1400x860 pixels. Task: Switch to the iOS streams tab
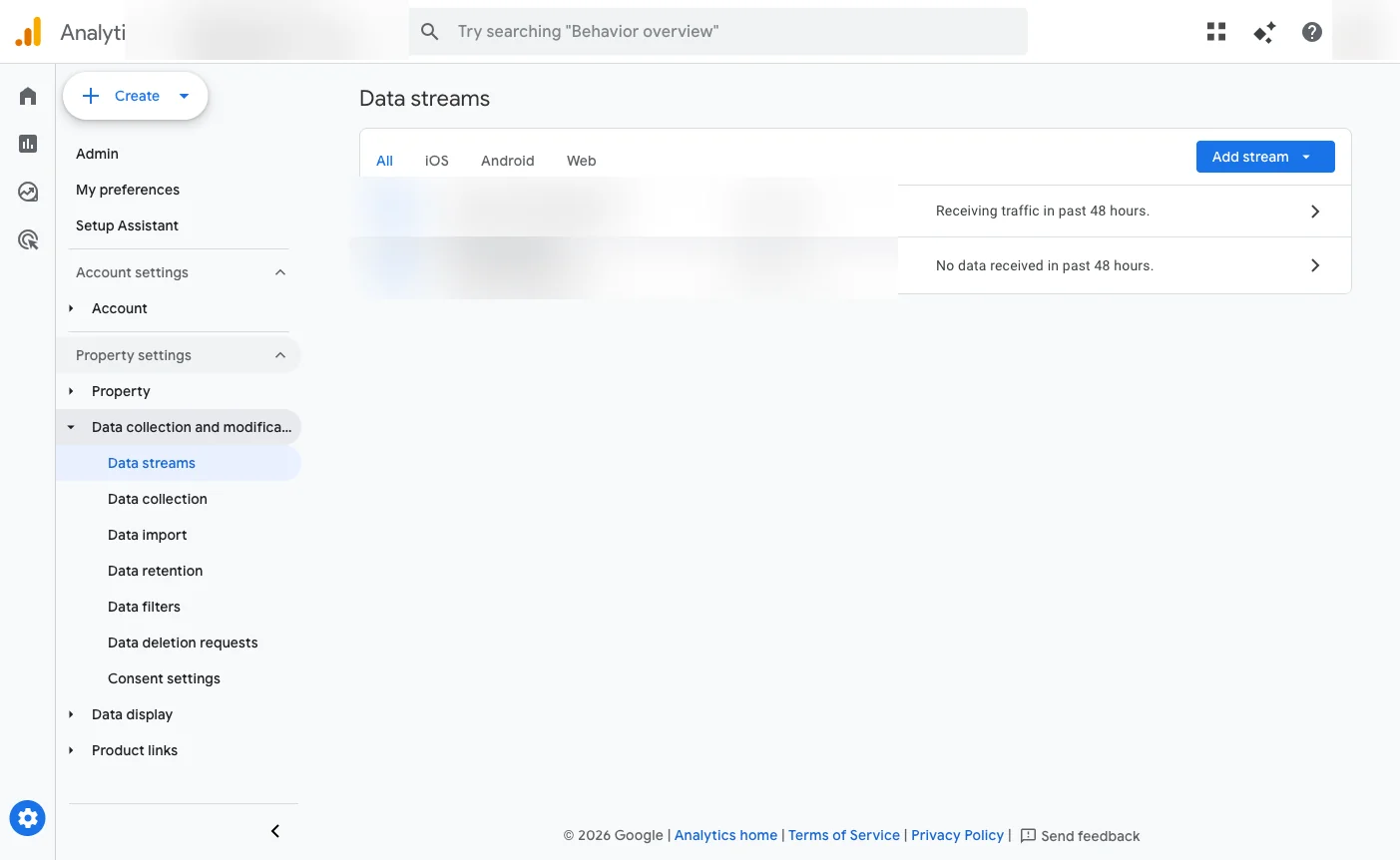(x=436, y=161)
